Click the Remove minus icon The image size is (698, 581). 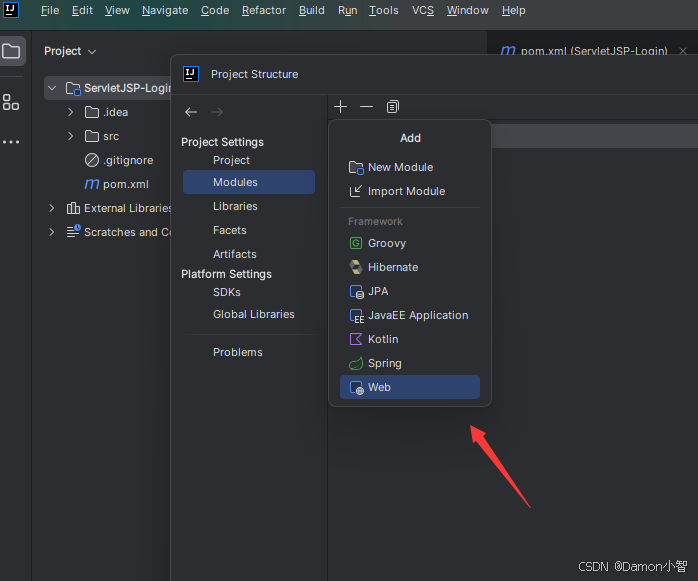[366, 107]
